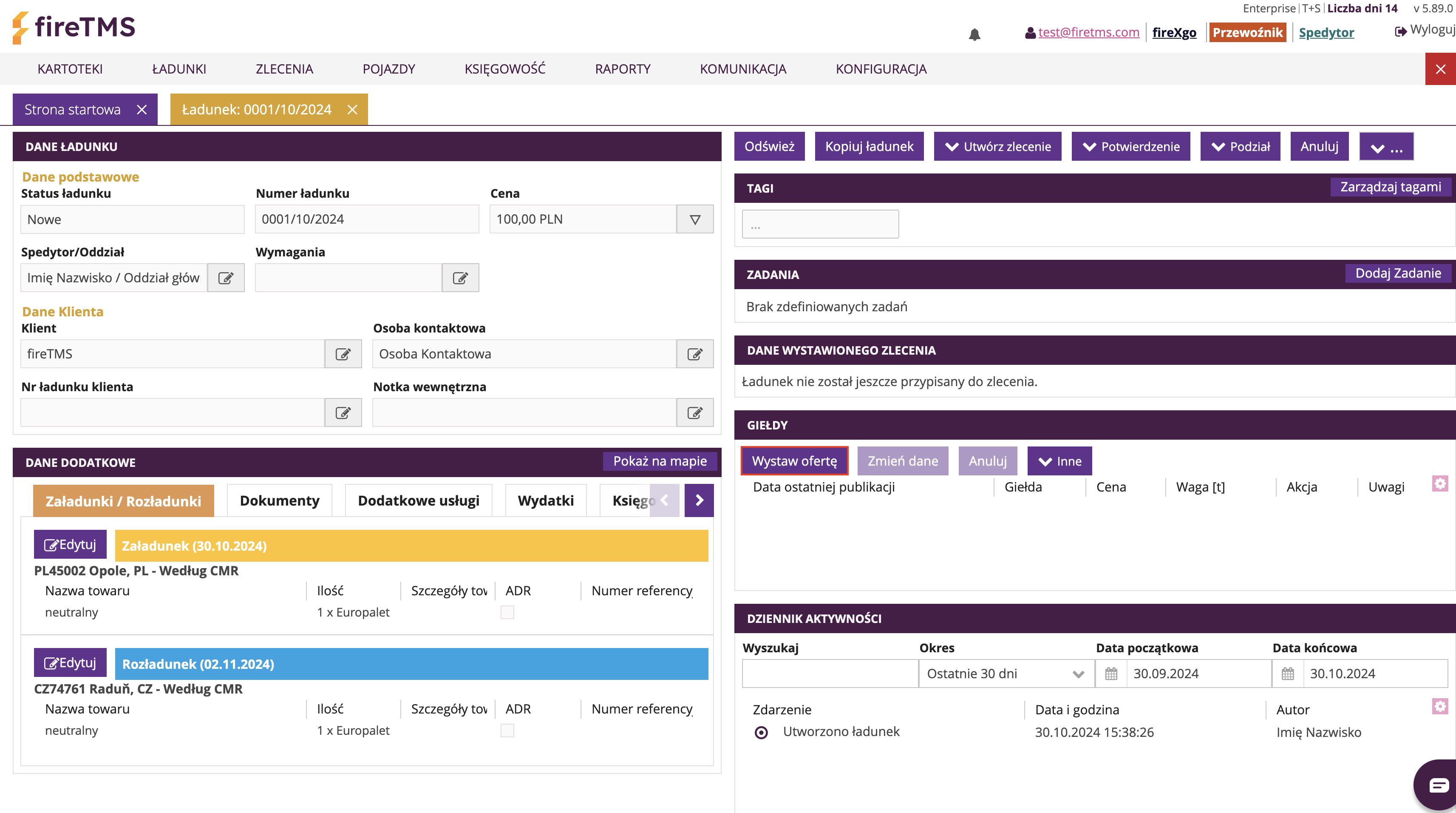Screen dimensions: 1456x813
Task: Open the Okres dropdown Ostatnie 30 dni
Action: [x=1006, y=674]
